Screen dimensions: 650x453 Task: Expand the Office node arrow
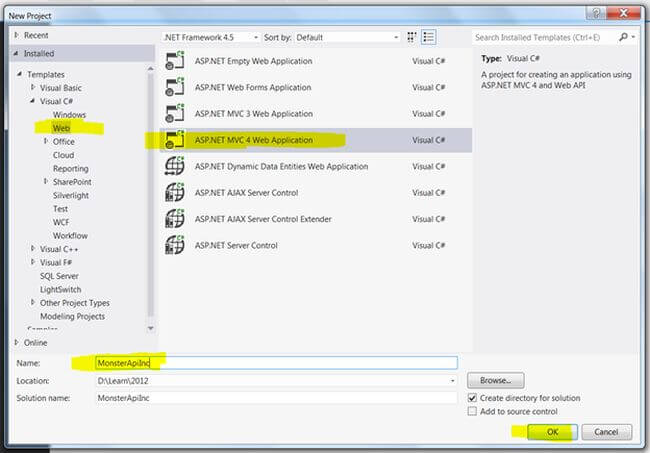[46, 141]
